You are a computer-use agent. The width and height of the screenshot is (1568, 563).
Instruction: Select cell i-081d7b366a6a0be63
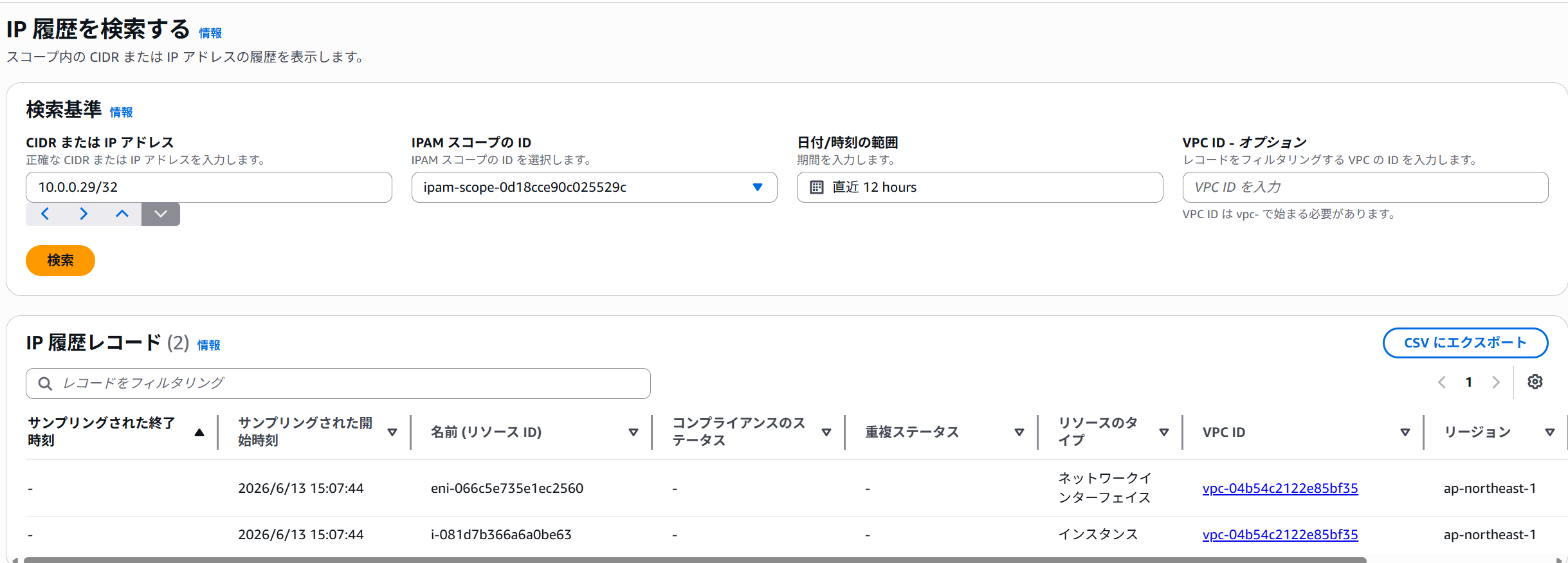(501, 535)
